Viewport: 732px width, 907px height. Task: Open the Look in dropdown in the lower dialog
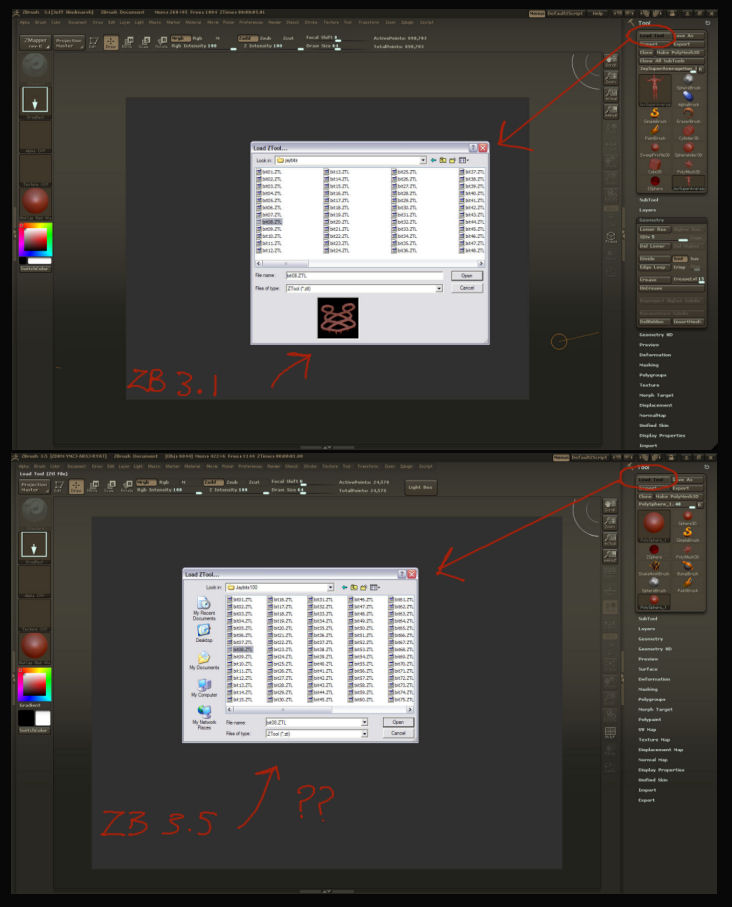click(x=330, y=587)
